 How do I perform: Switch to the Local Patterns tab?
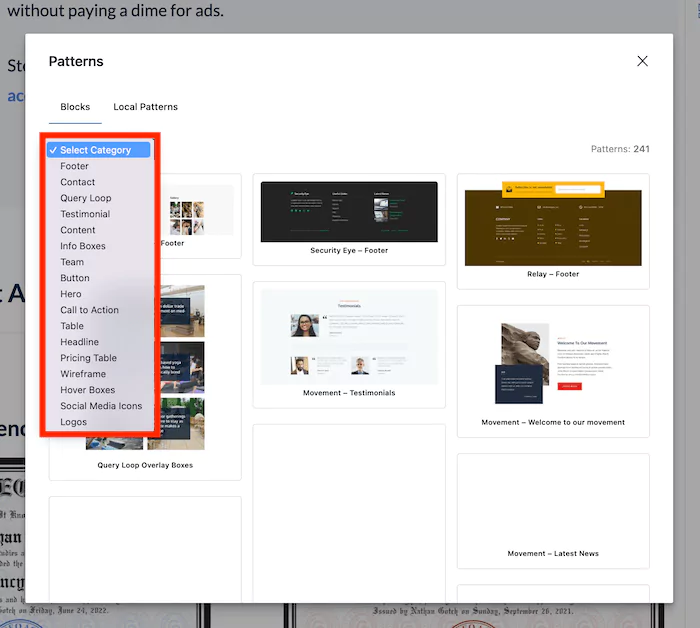(x=145, y=107)
